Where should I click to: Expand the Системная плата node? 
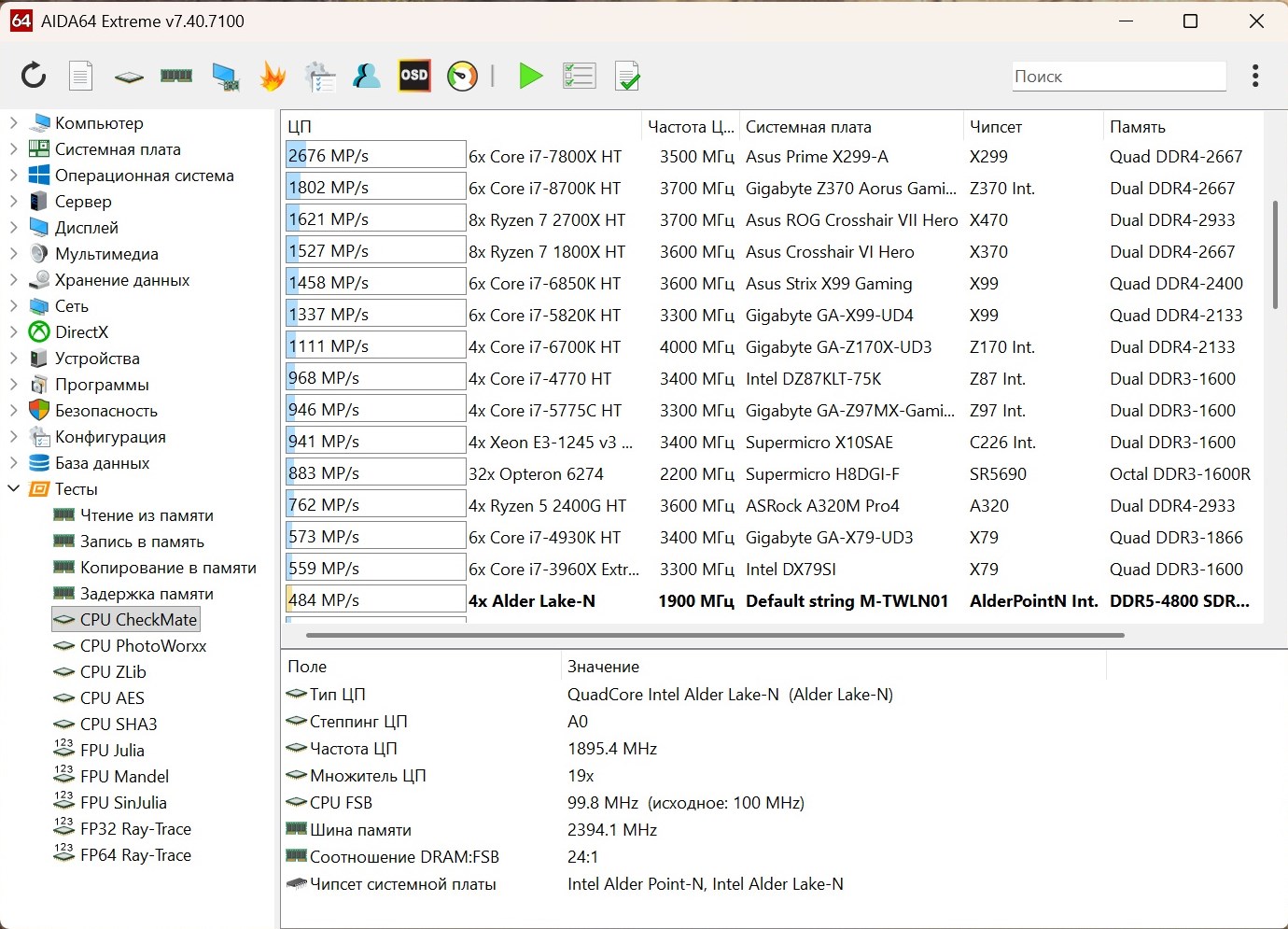14,148
